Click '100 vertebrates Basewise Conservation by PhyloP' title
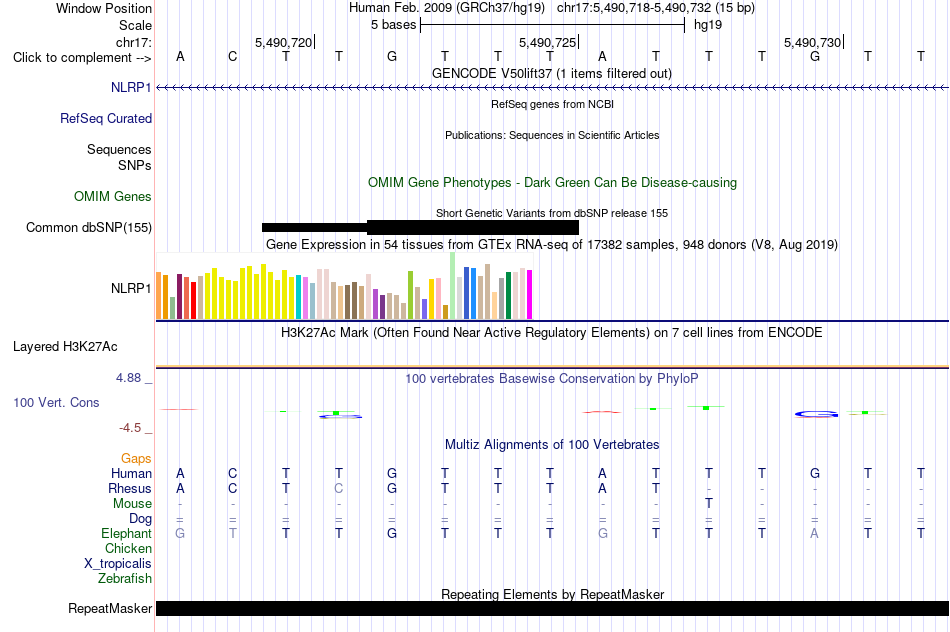The image size is (950, 632). pyautogui.click(x=551, y=379)
